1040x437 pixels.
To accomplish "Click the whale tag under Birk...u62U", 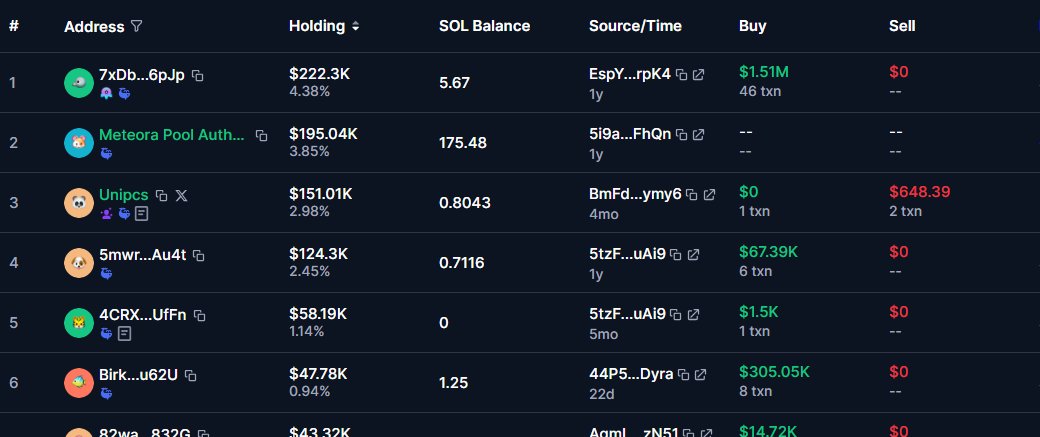I will point(106,393).
